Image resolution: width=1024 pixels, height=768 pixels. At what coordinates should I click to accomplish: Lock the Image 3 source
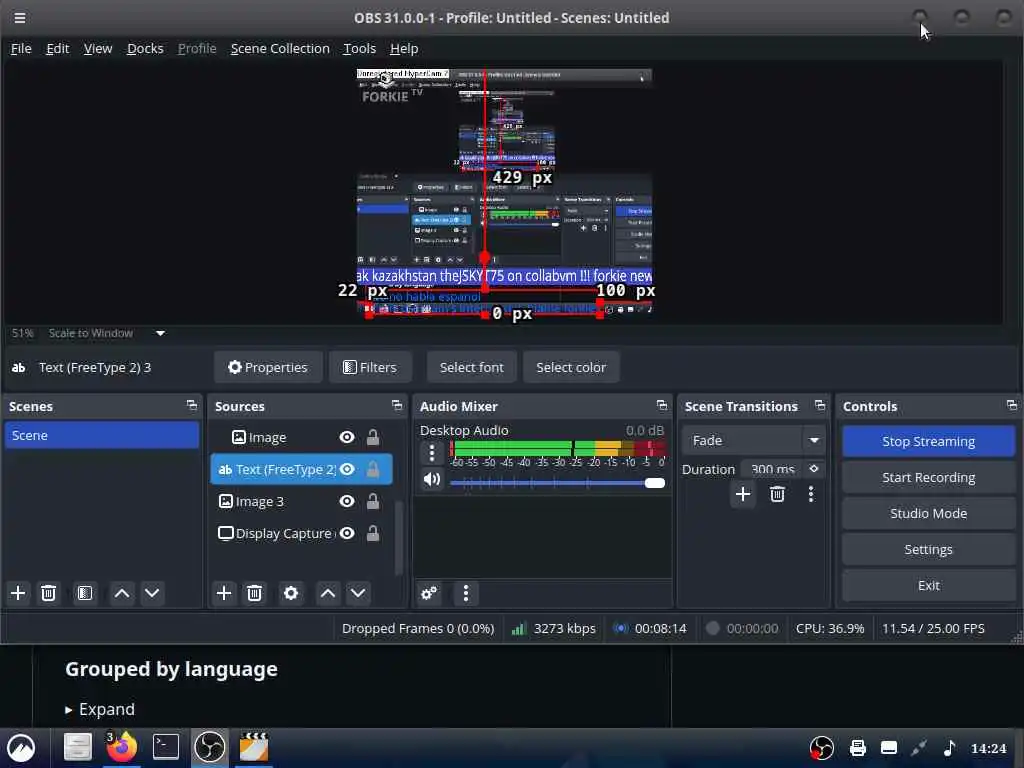click(373, 501)
